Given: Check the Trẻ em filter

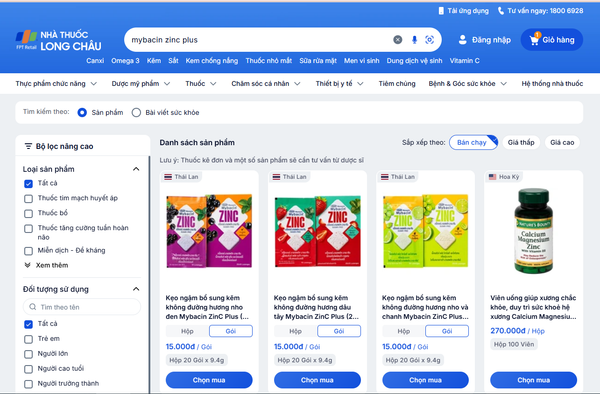Looking at the screenshot, I should pyautogui.click(x=28, y=339).
